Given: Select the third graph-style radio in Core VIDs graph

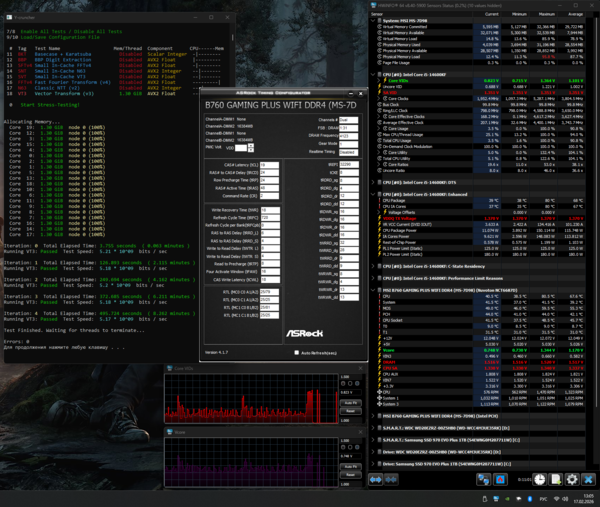Looking at the screenshot, I should 357,383.
